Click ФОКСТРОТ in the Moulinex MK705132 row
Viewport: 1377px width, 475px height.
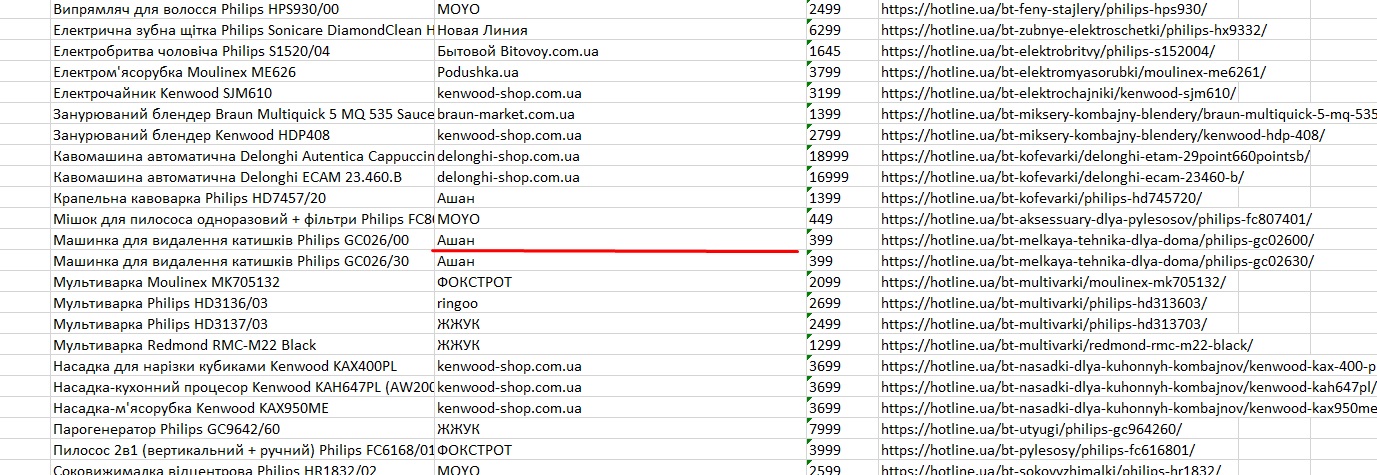pyautogui.click(x=620, y=282)
